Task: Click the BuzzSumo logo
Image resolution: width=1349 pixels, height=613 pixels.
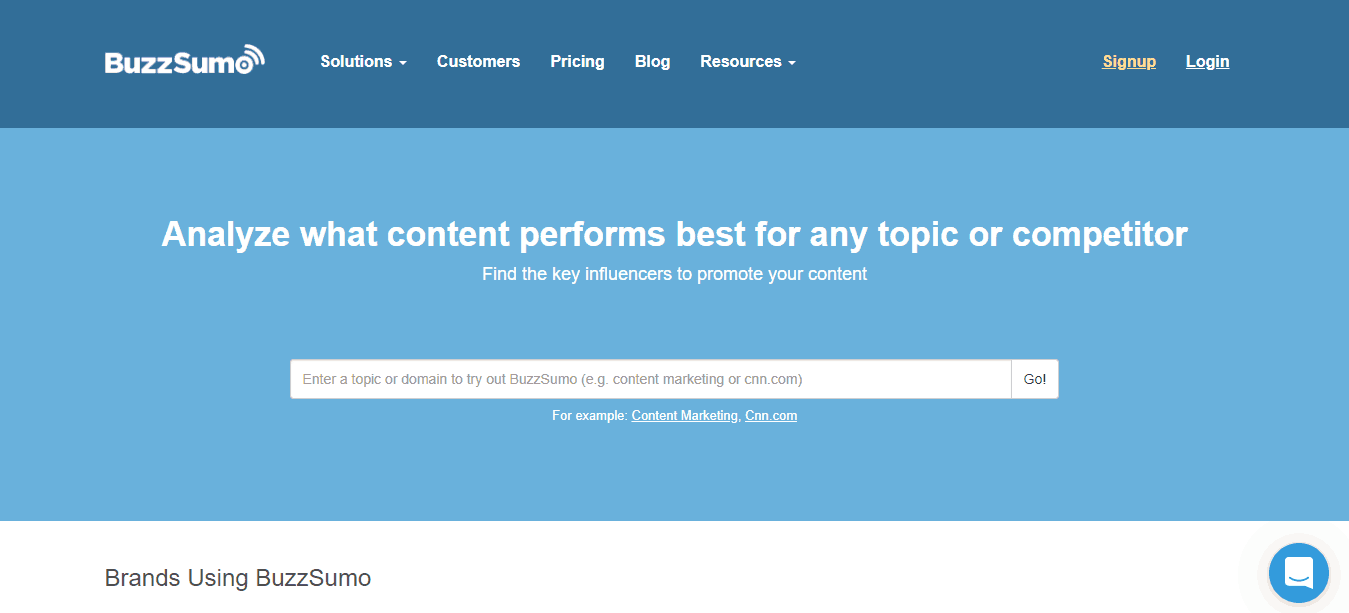Action: pyautogui.click(x=185, y=60)
